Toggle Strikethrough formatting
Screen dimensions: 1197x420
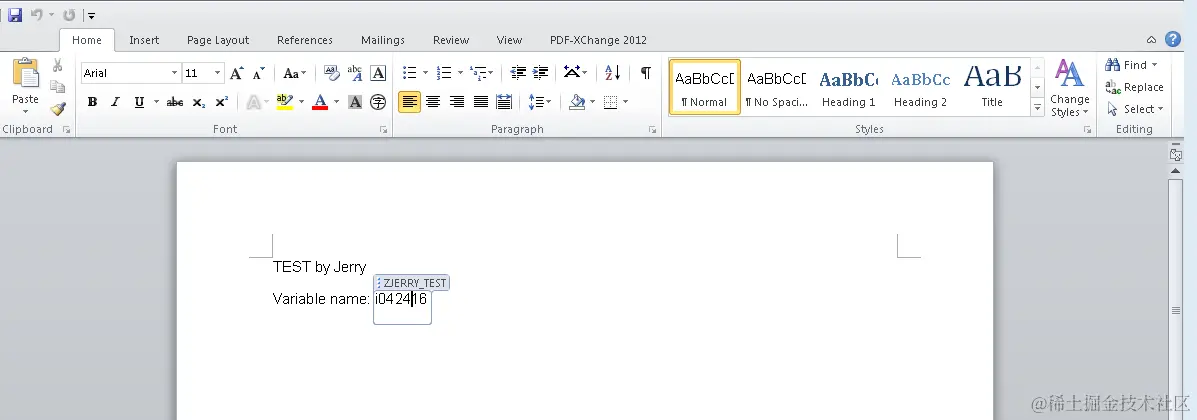coord(175,102)
